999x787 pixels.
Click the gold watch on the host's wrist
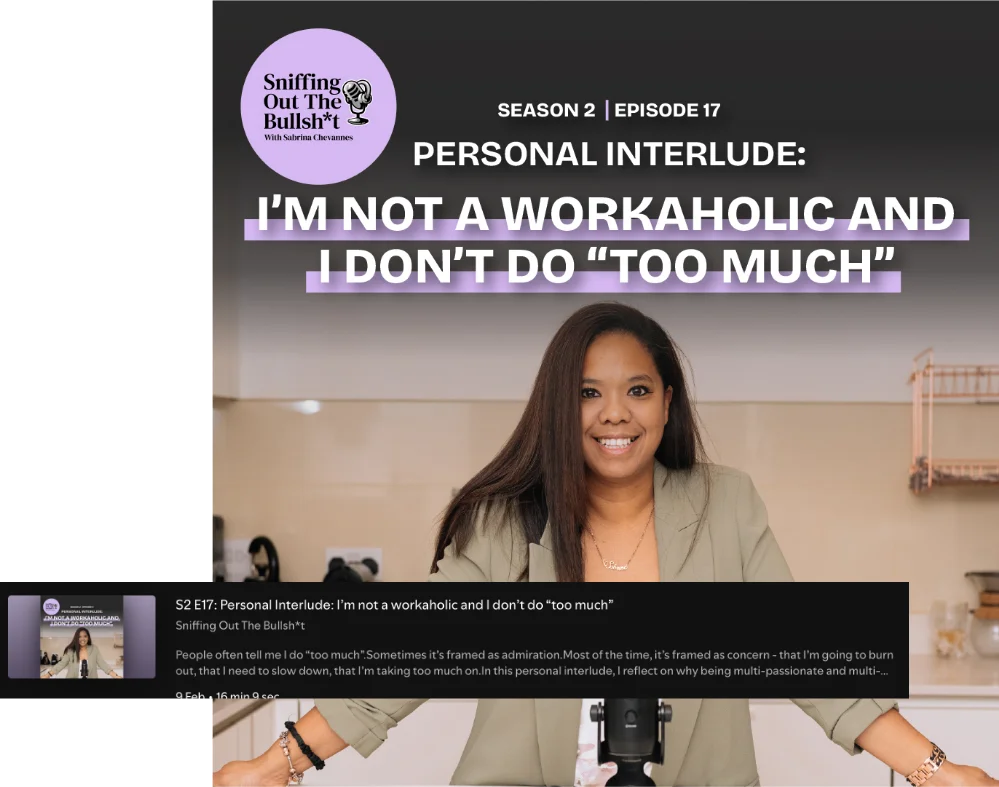pyautogui.click(x=924, y=763)
